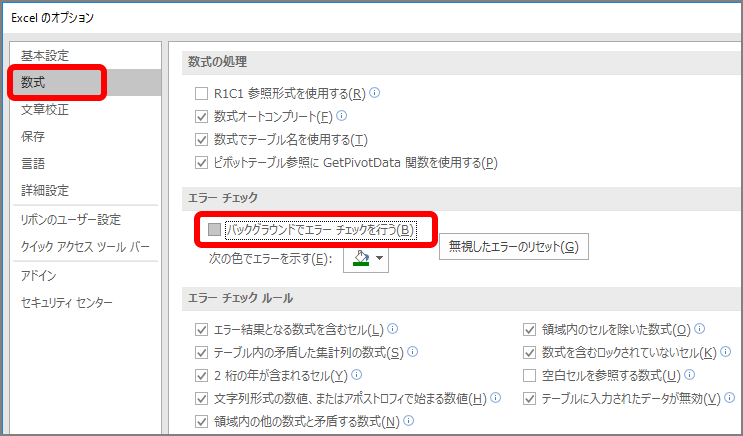The image size is (743, 436).
Task: Open the 文章校正 settings page
Action: [45, 109]
